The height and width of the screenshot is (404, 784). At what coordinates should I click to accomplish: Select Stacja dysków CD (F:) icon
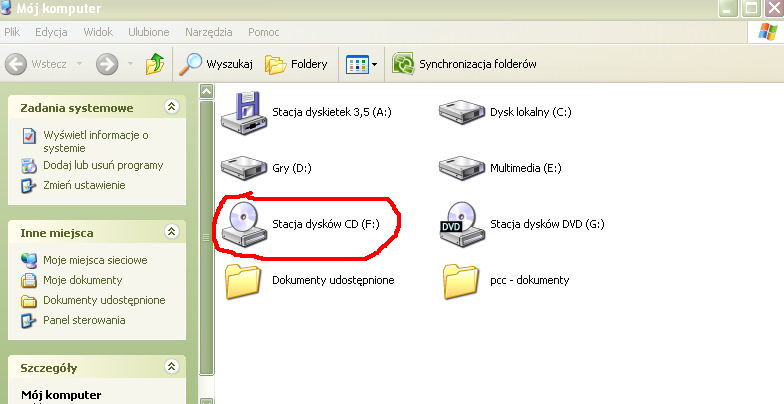(244, 224)
